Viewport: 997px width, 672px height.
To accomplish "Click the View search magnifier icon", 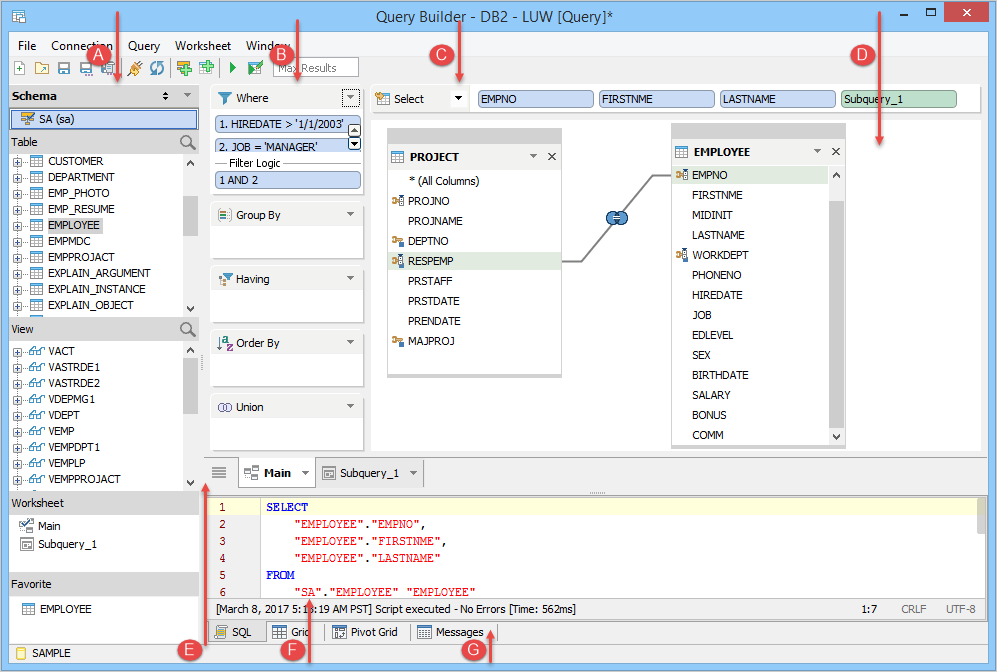I will [188, 329].
